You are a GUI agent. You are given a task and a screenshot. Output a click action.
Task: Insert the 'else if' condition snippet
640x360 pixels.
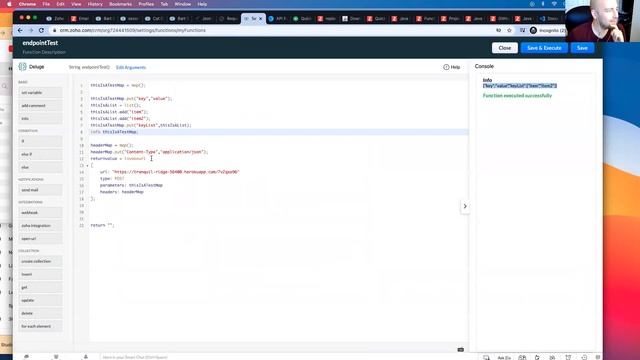40,154
